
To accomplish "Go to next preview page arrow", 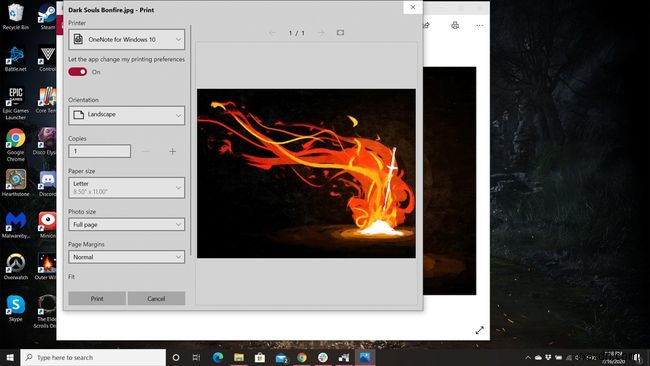I will pos(321,33).
